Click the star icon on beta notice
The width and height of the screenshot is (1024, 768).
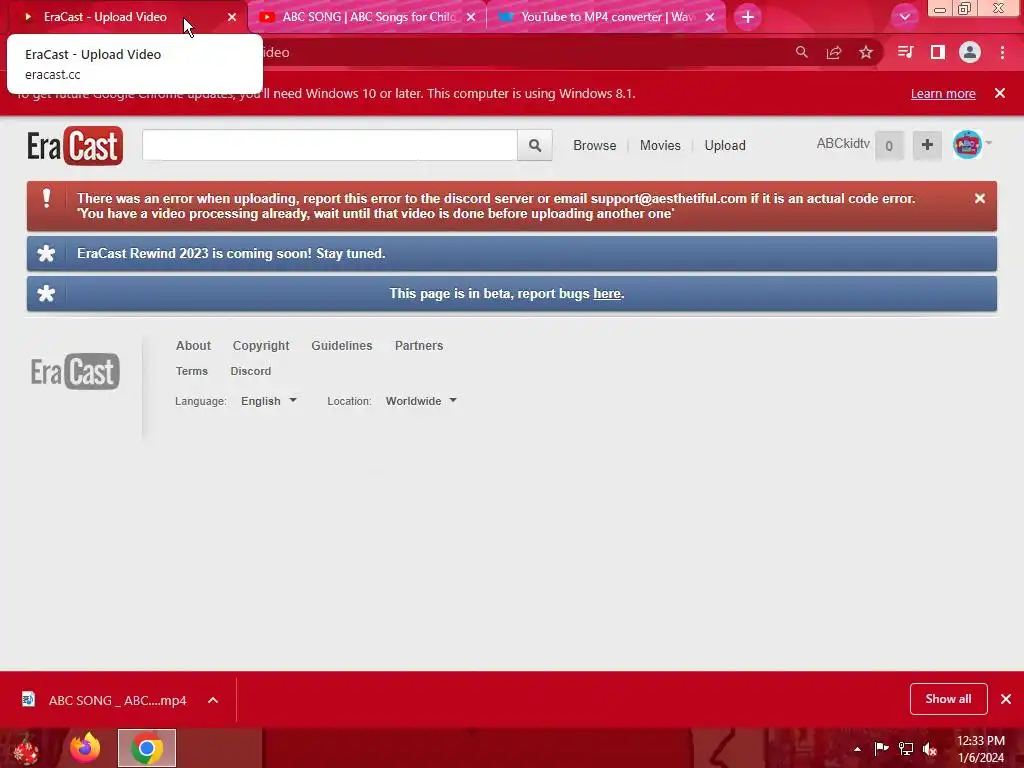point(46,293)
